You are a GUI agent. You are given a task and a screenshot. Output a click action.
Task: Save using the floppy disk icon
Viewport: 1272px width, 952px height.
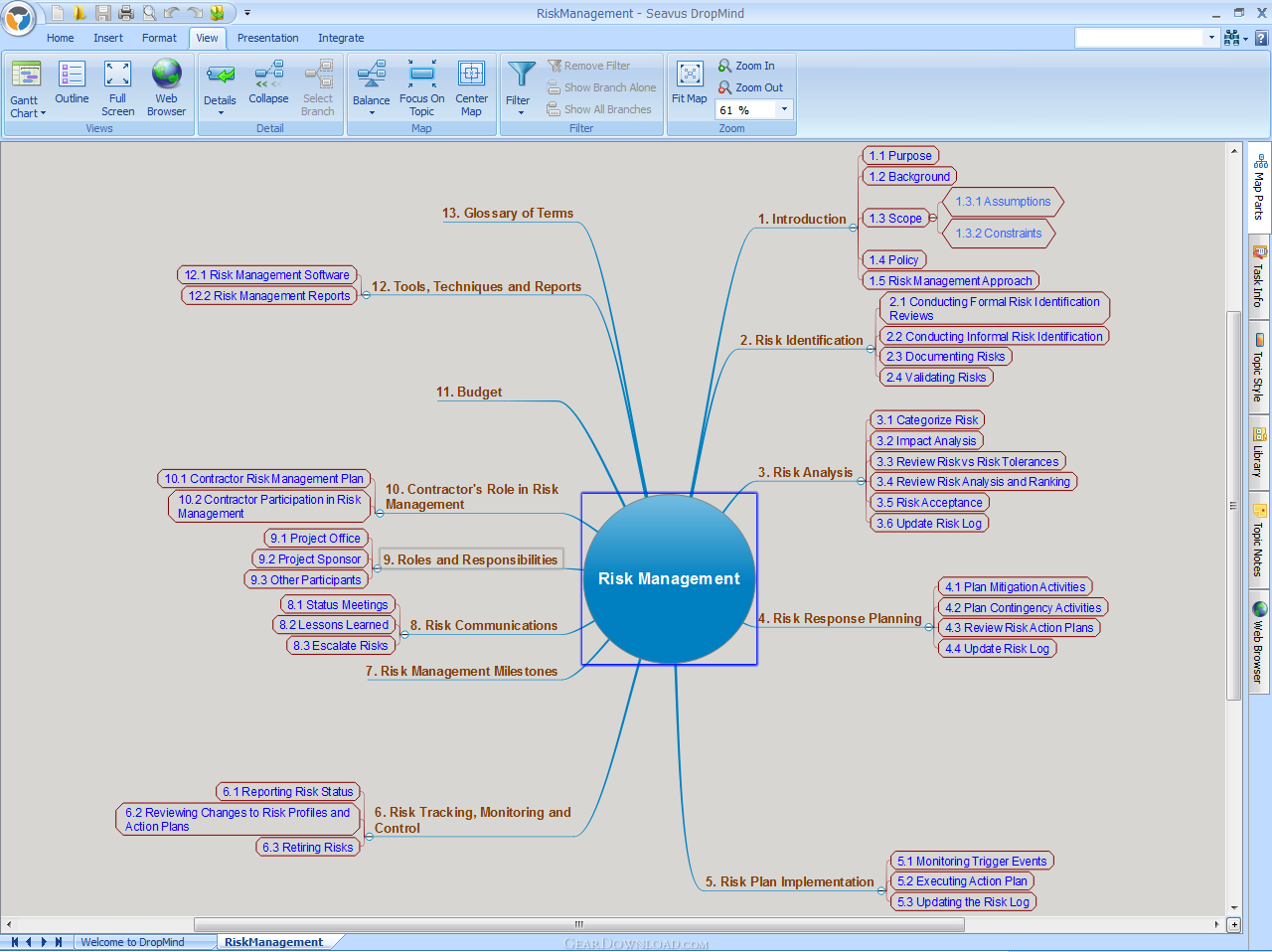tap(102, 13)
